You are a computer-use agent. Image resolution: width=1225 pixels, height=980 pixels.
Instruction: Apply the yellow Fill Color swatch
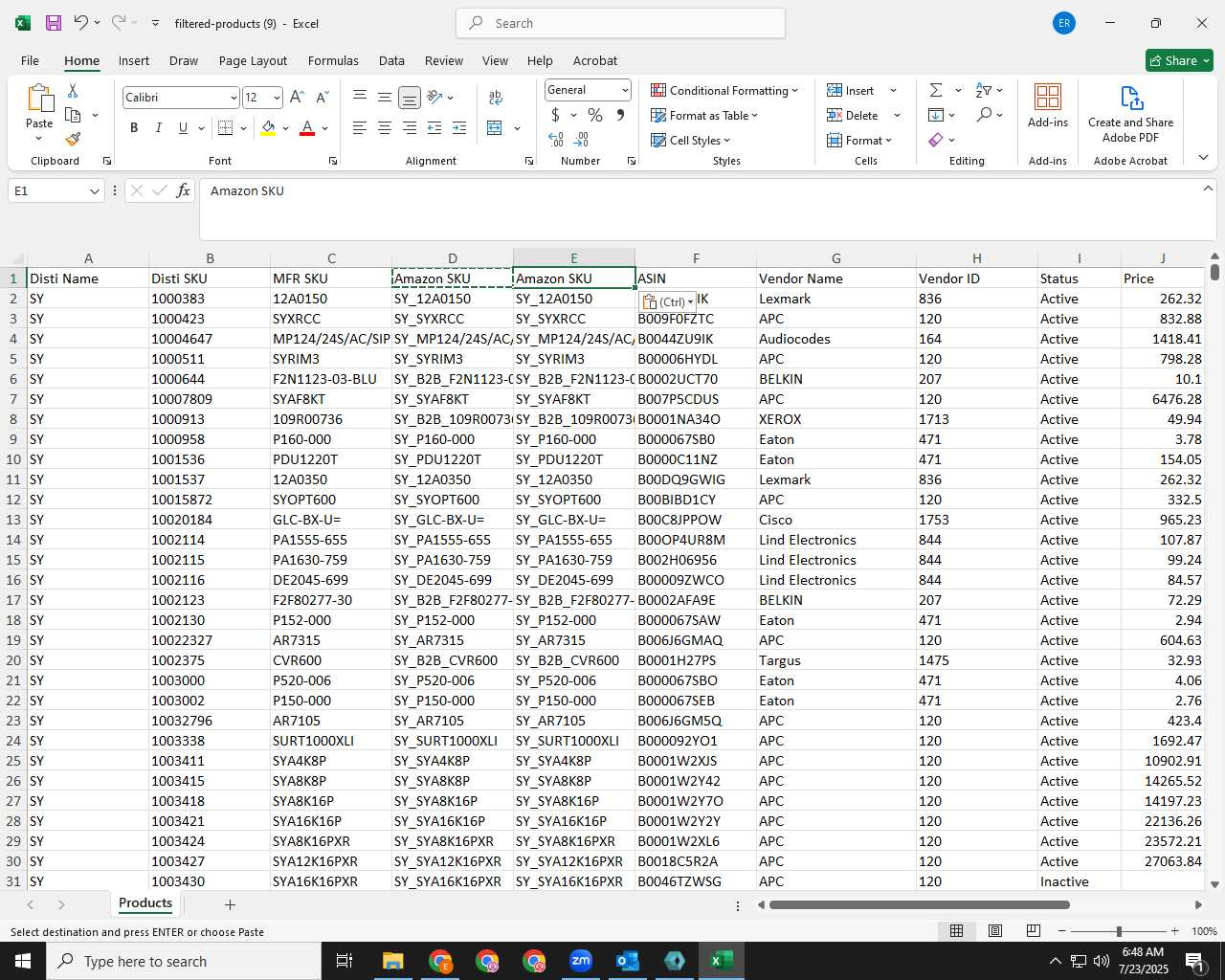tap(269, 127)
